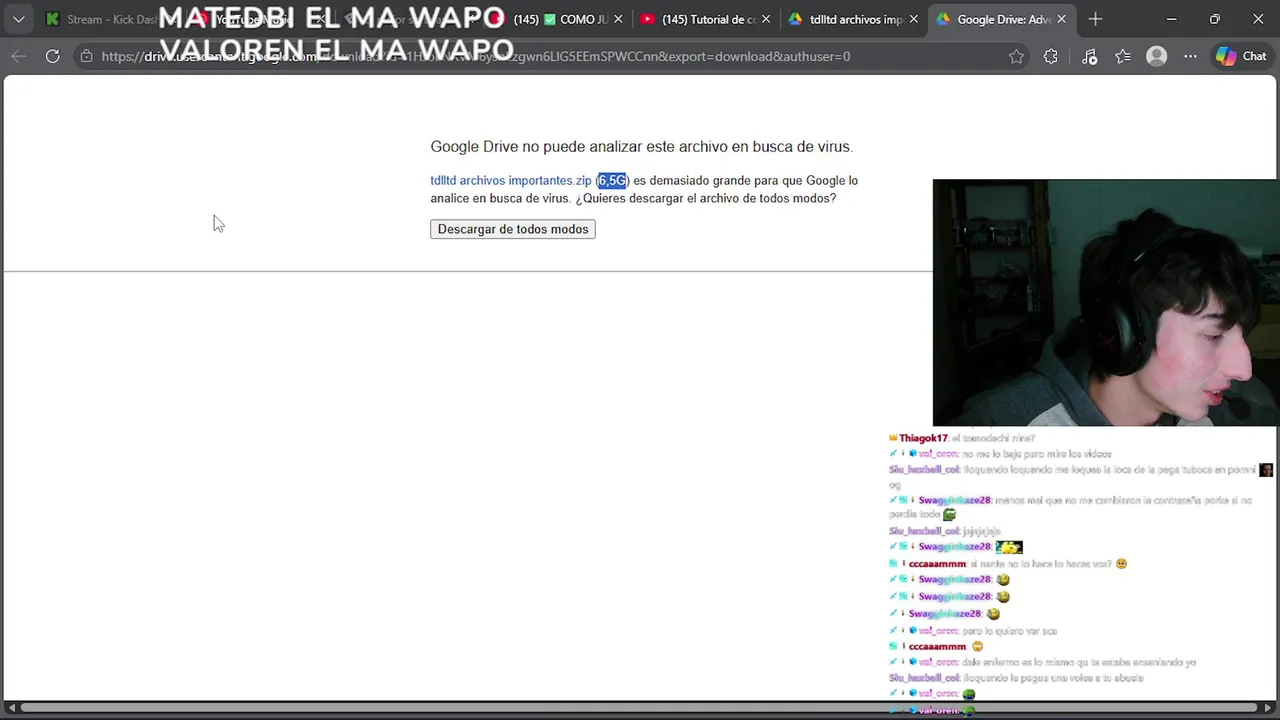
Task: Open the browser profile menu
Action: pyautogui.click(x=1157, y=56)
